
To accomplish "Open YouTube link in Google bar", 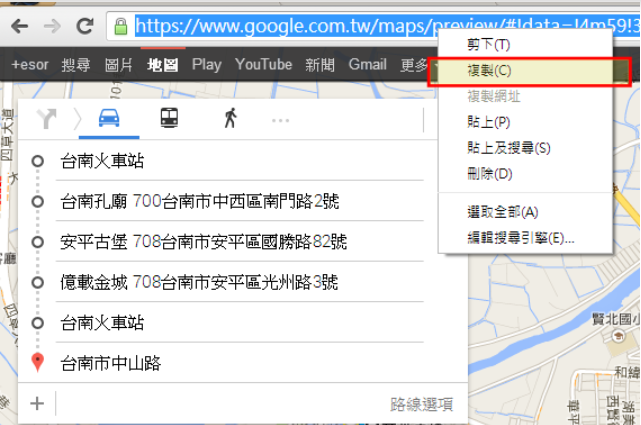I will pos(264,65).
